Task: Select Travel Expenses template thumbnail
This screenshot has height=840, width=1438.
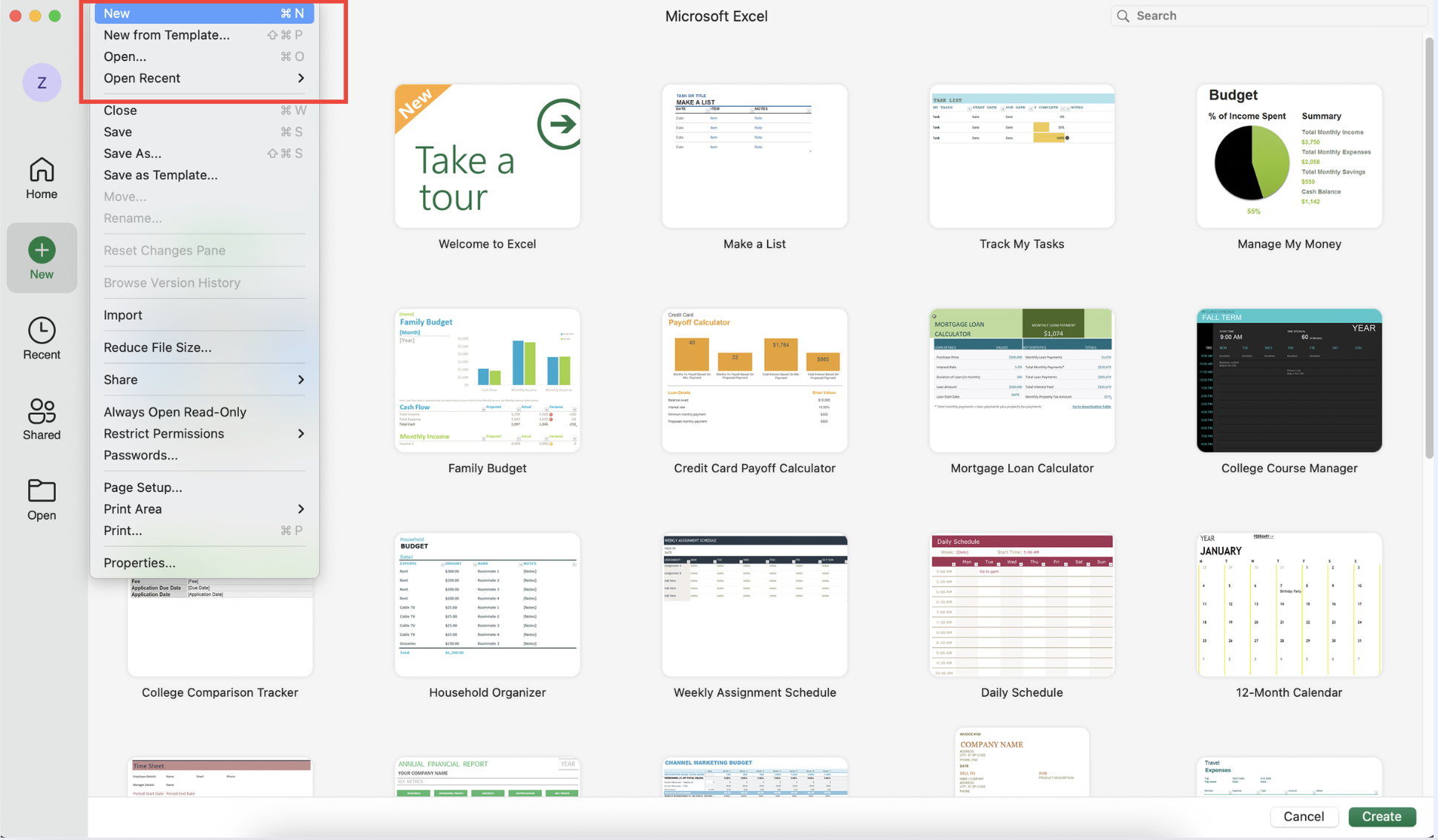Action: click(x=1289, y=777)
